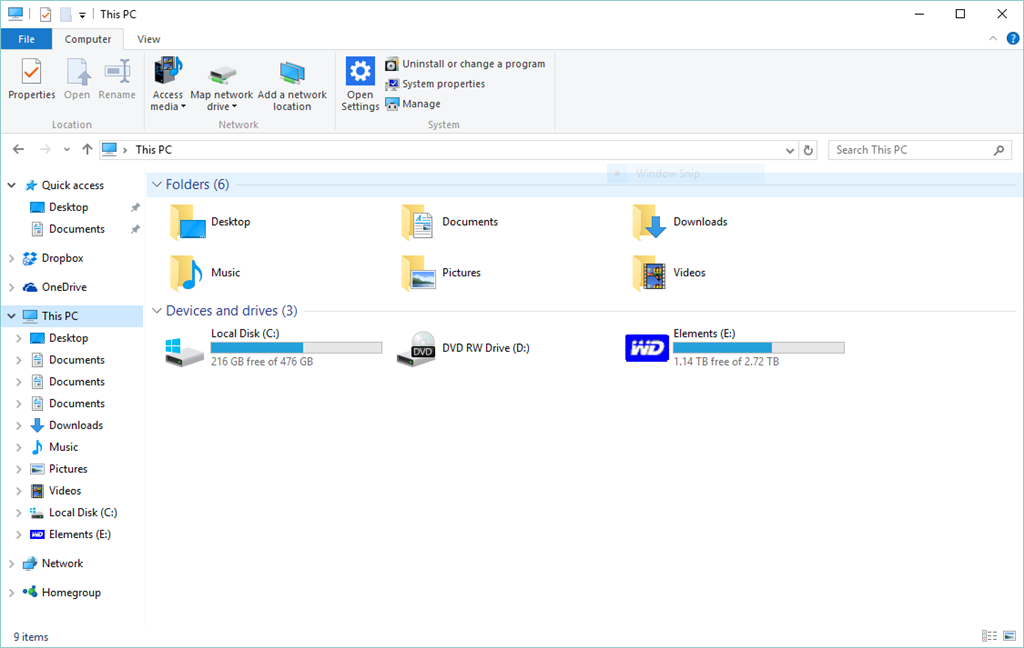Click the Refresh address bar button
Screen dimensions: 1024x648
808,150
